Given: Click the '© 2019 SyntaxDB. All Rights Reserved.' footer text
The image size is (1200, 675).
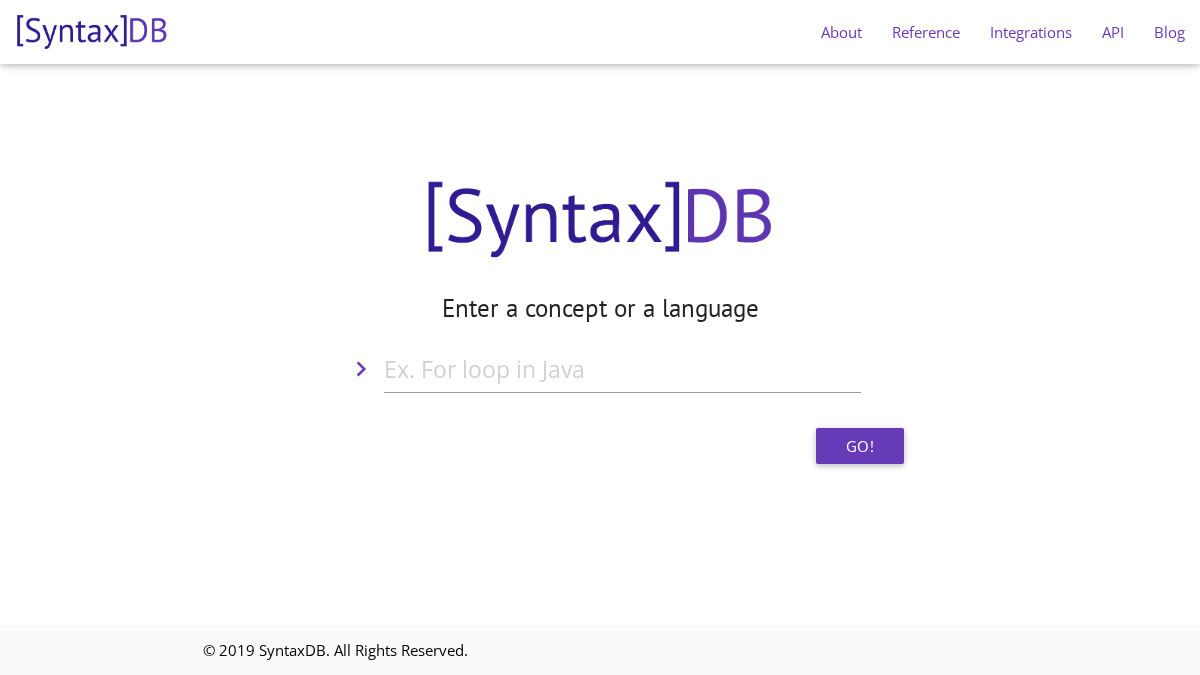Looking at the screenshot, I should (335, 650).
